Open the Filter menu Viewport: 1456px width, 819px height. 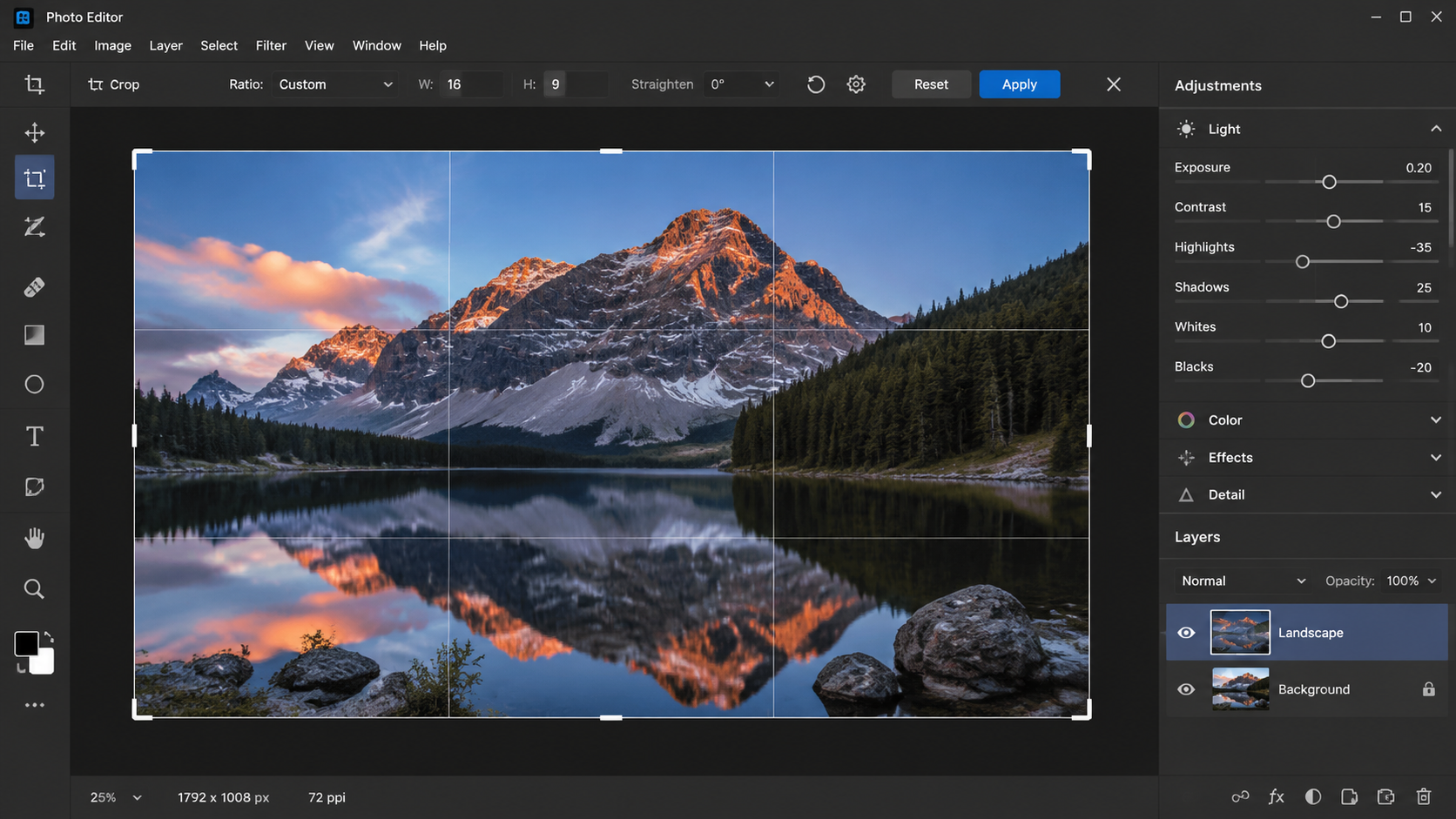point(271,45)
